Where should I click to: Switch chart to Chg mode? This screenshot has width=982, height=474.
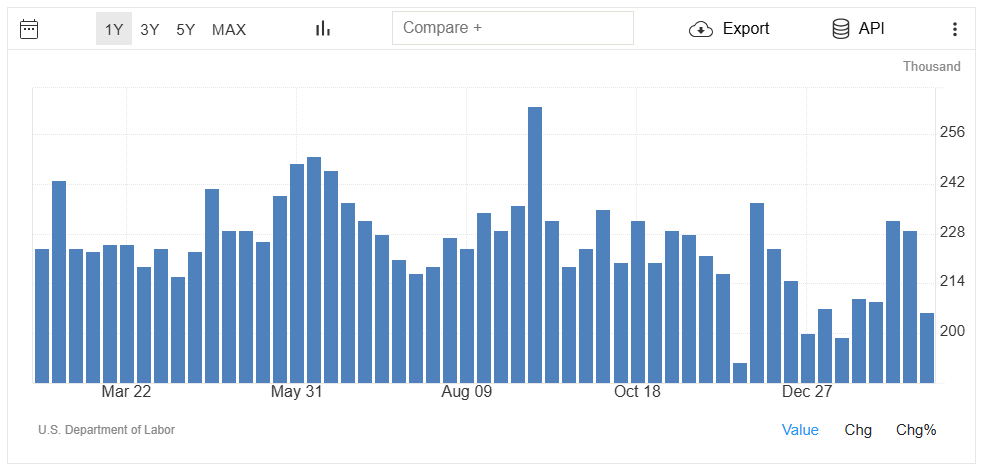(x=858, y=430)
